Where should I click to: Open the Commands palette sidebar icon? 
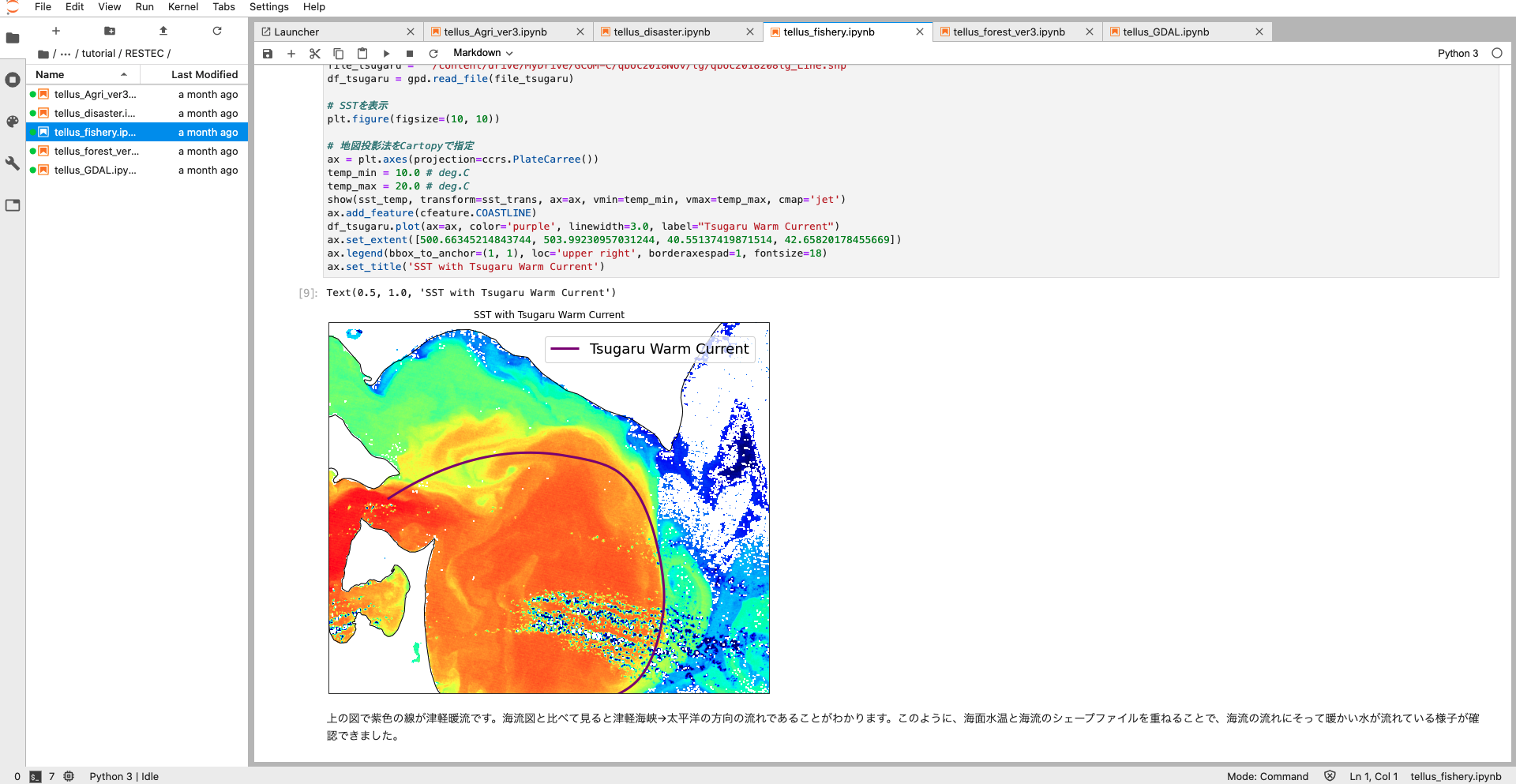(x=13, y=122)
